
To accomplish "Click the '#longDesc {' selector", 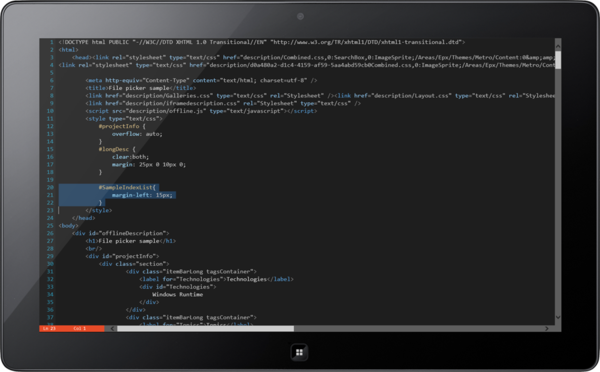I will 117,149.
